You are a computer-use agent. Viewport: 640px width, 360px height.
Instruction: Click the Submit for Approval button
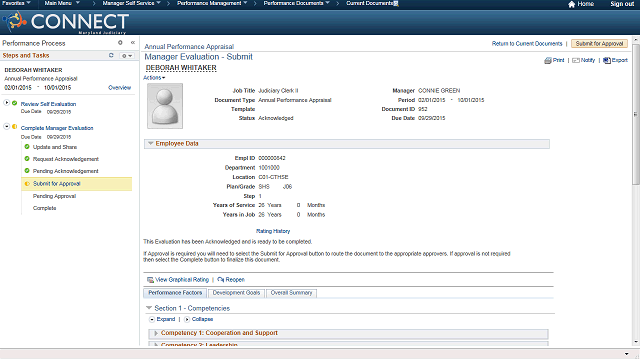pos(599,44)
